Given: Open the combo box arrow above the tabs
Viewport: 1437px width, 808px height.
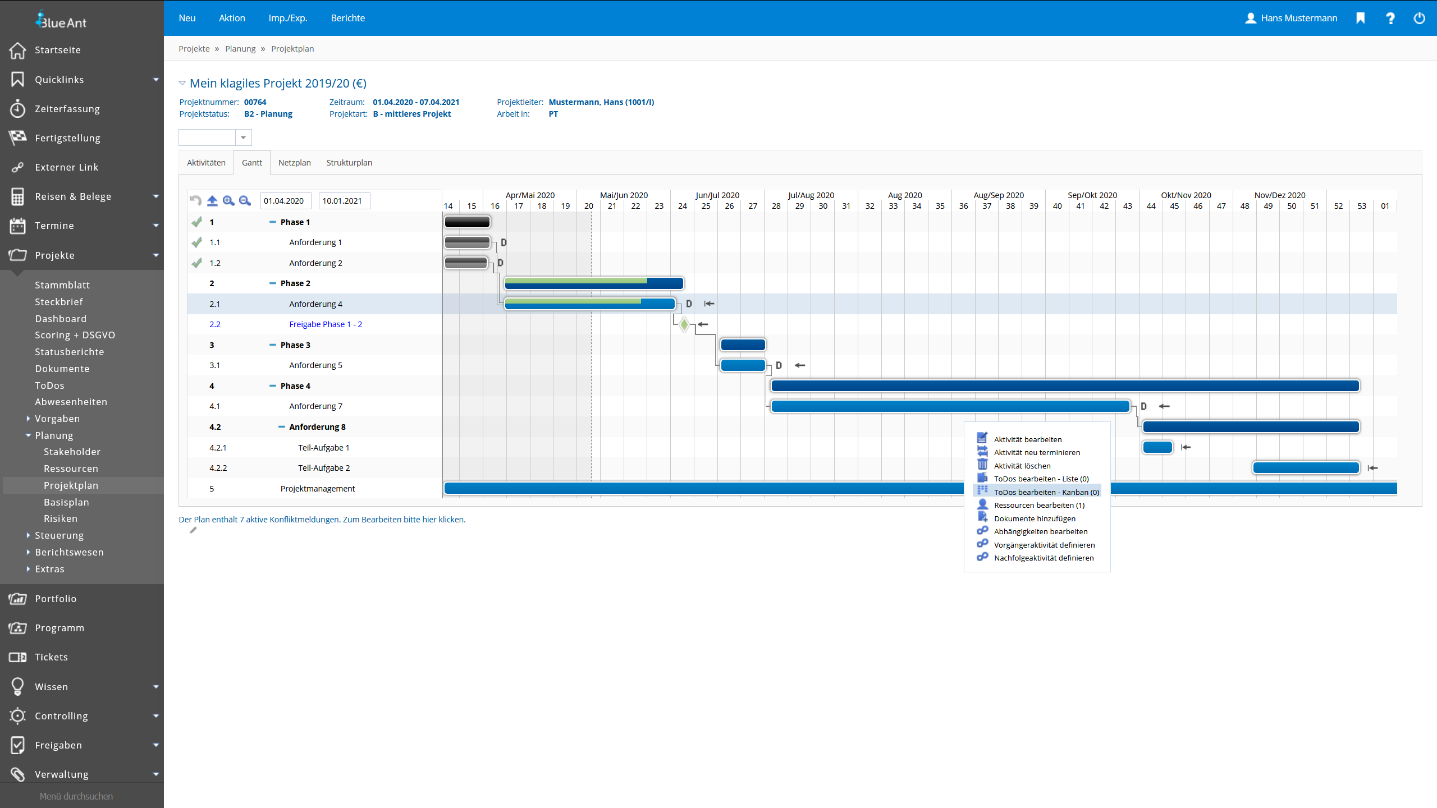Looking at the screenshot, I should [x=243, y=137].
